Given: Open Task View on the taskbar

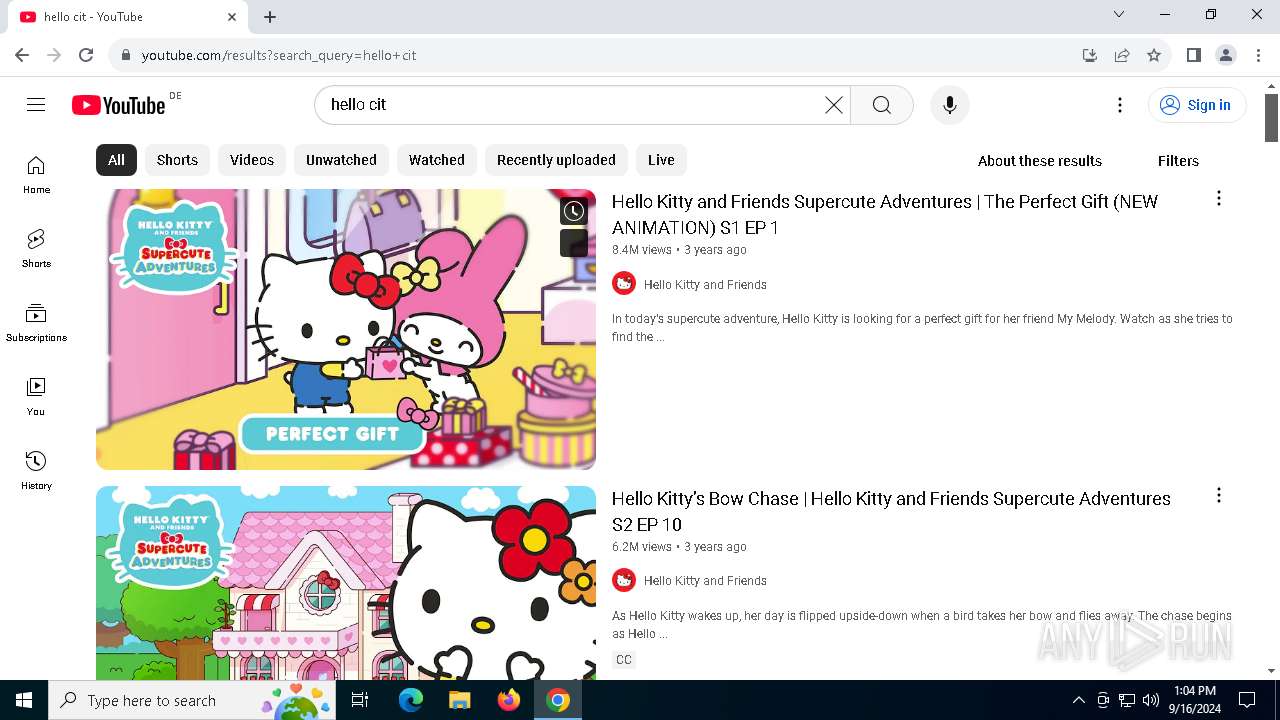Looking at the screenshot, I should (x=360, y=700).
